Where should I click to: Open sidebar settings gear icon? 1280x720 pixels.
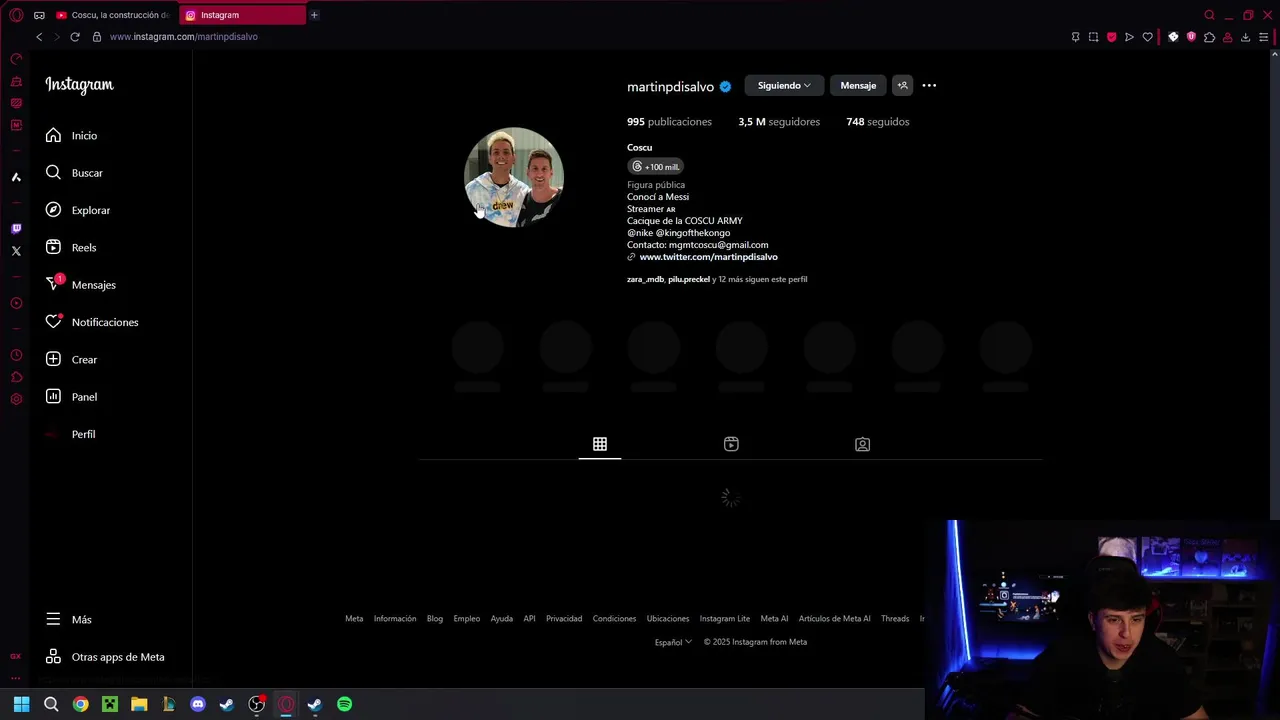pyautogui.click(x=16, y=399)
